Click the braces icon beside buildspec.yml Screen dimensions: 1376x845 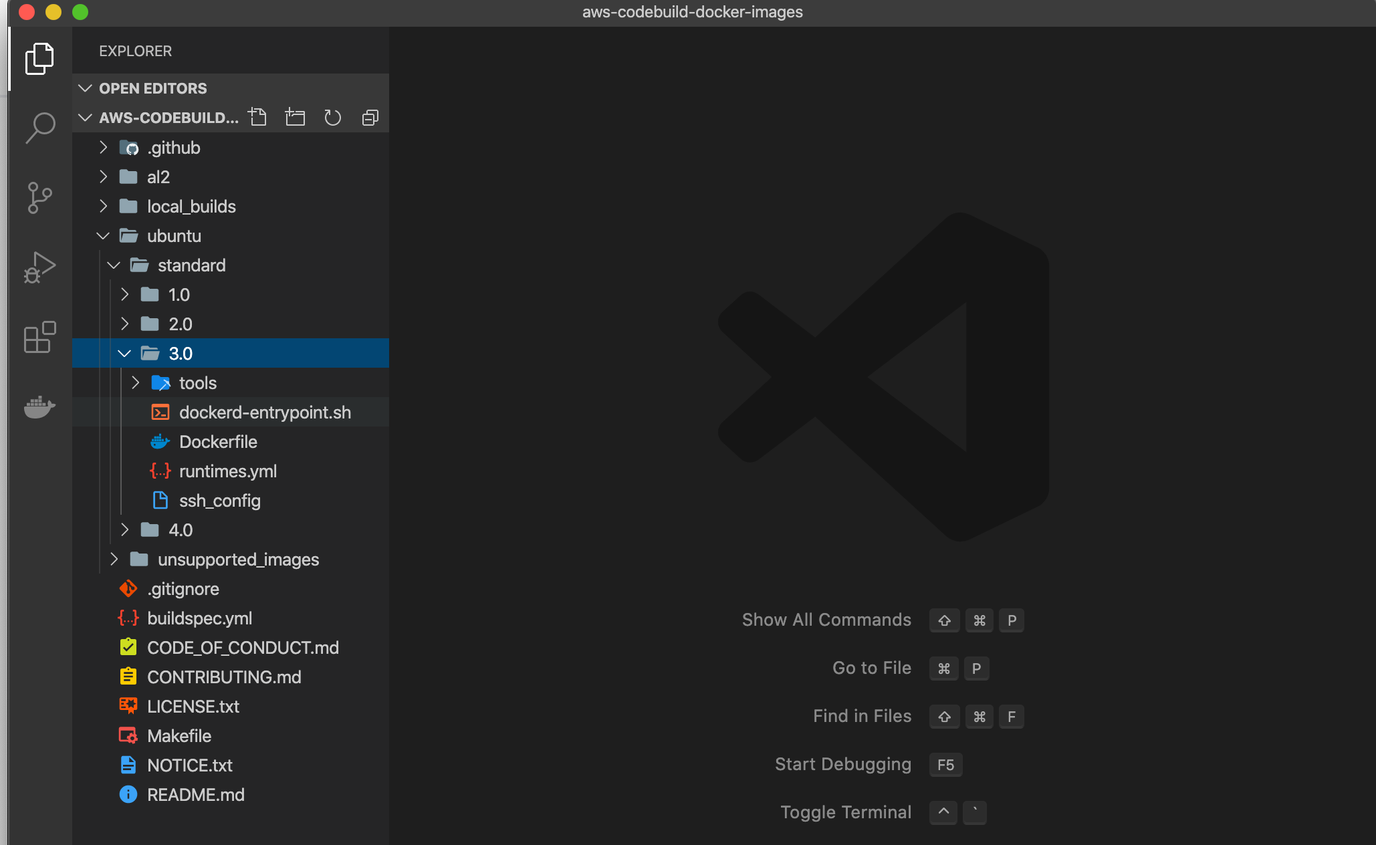point(128,618)
